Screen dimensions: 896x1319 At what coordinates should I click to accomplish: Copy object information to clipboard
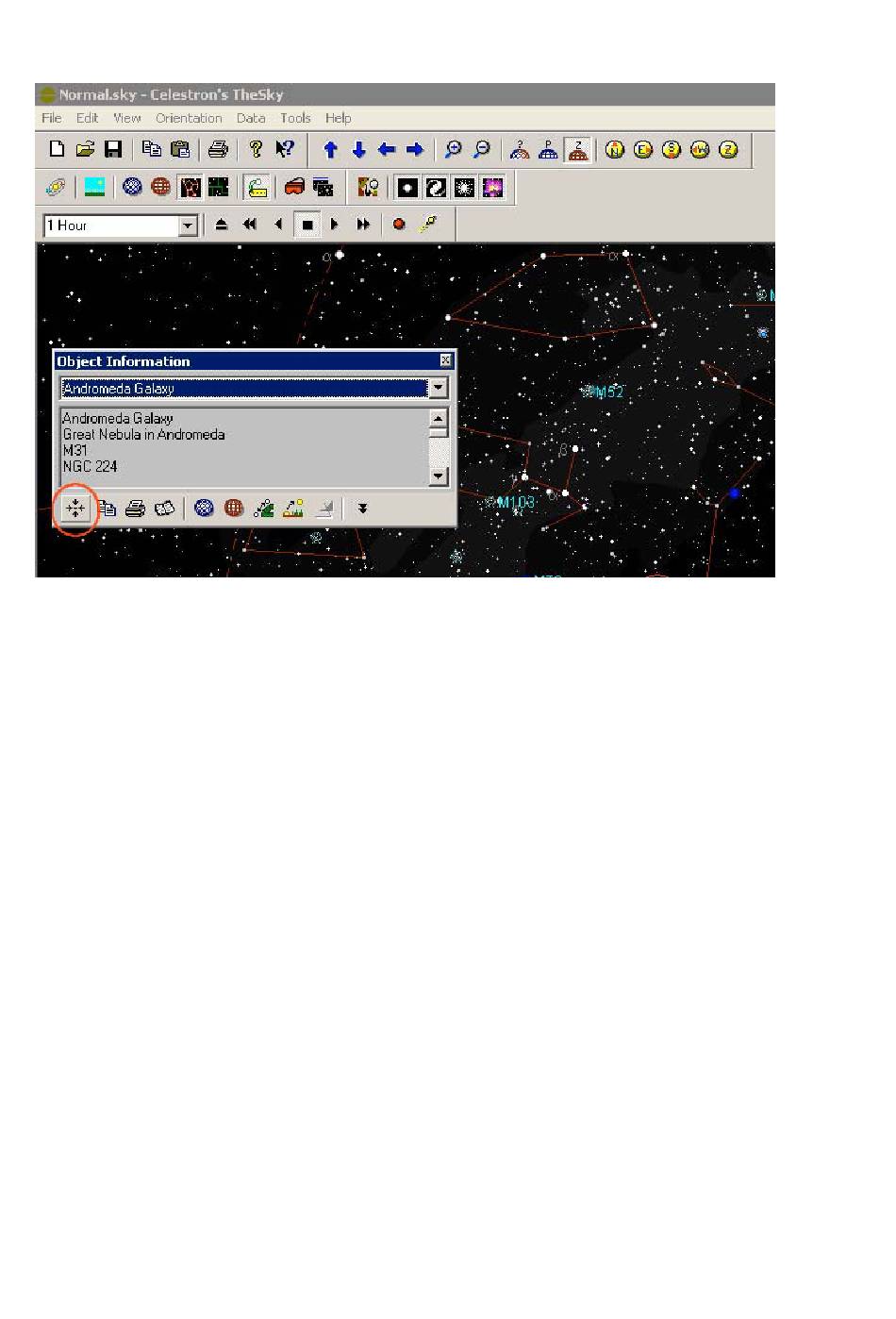(108, 509)
